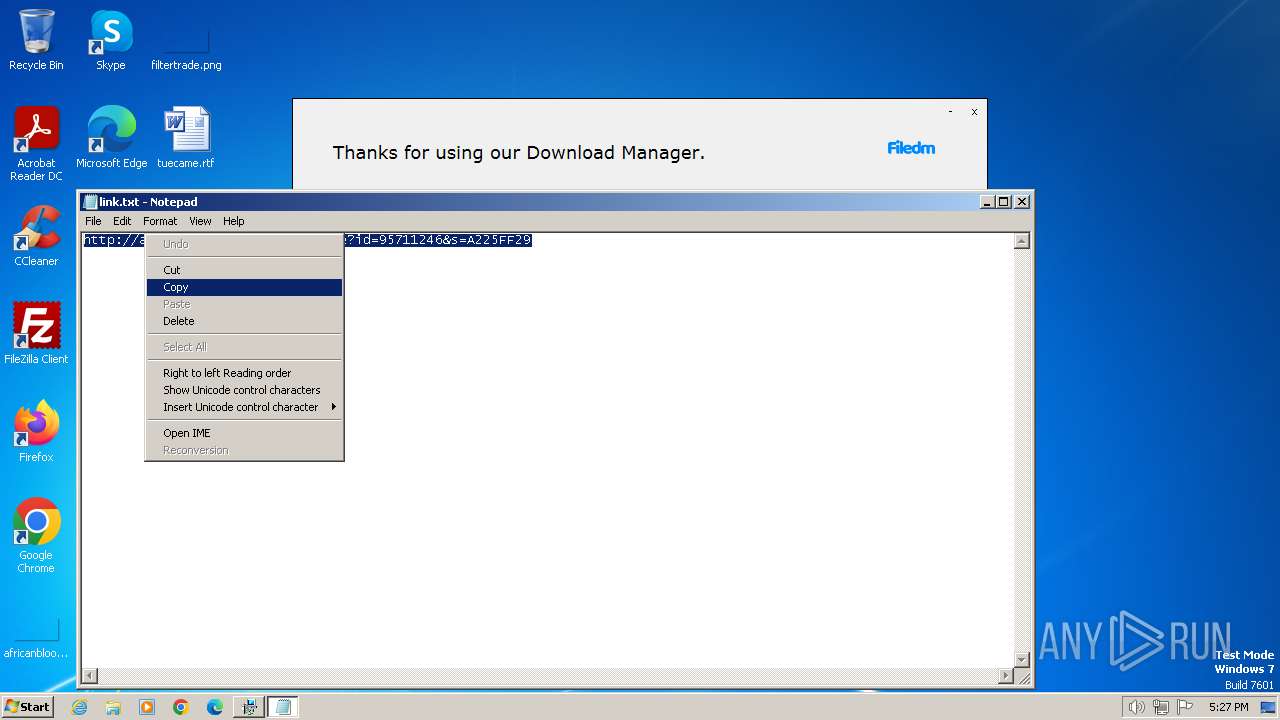Viewport: 1280px width, 720px height.
Task: Click the Filedm logo in Download Manager
Action: tap(911, 148)
